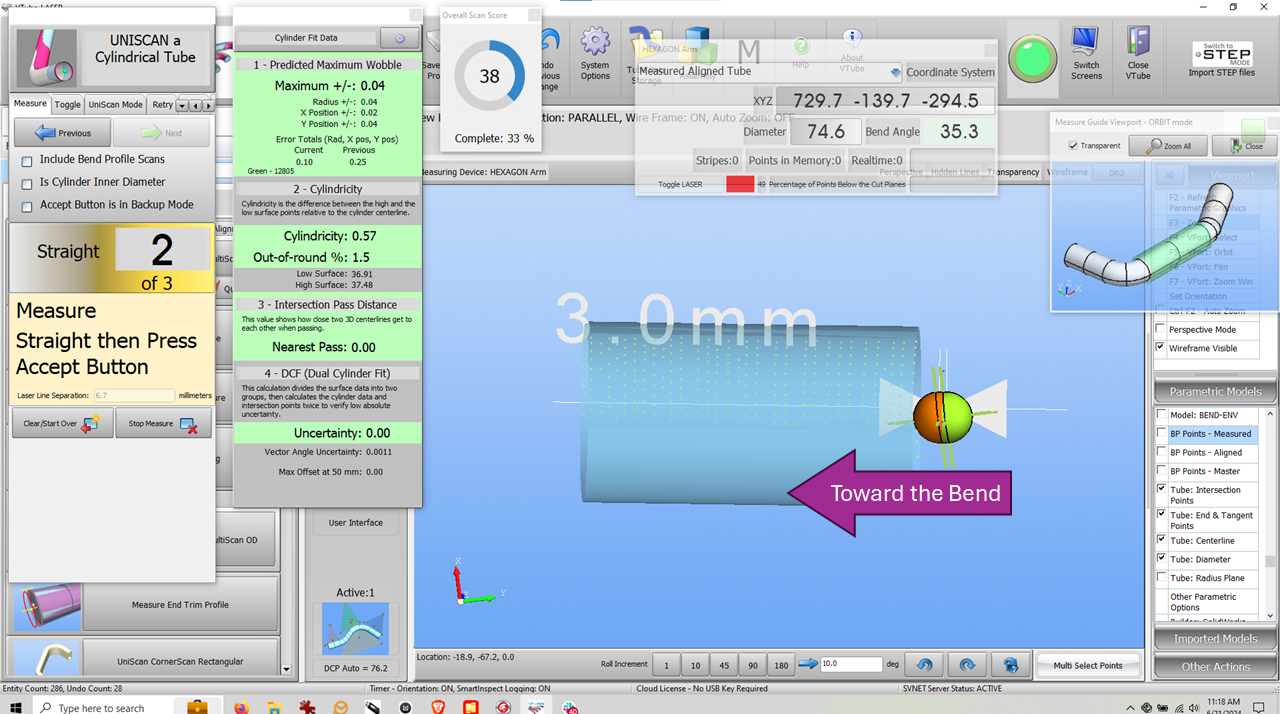Screen dimensions: 1280x714
Task: Enable Perspective Mode checkbox
Action: (1160, 329)
